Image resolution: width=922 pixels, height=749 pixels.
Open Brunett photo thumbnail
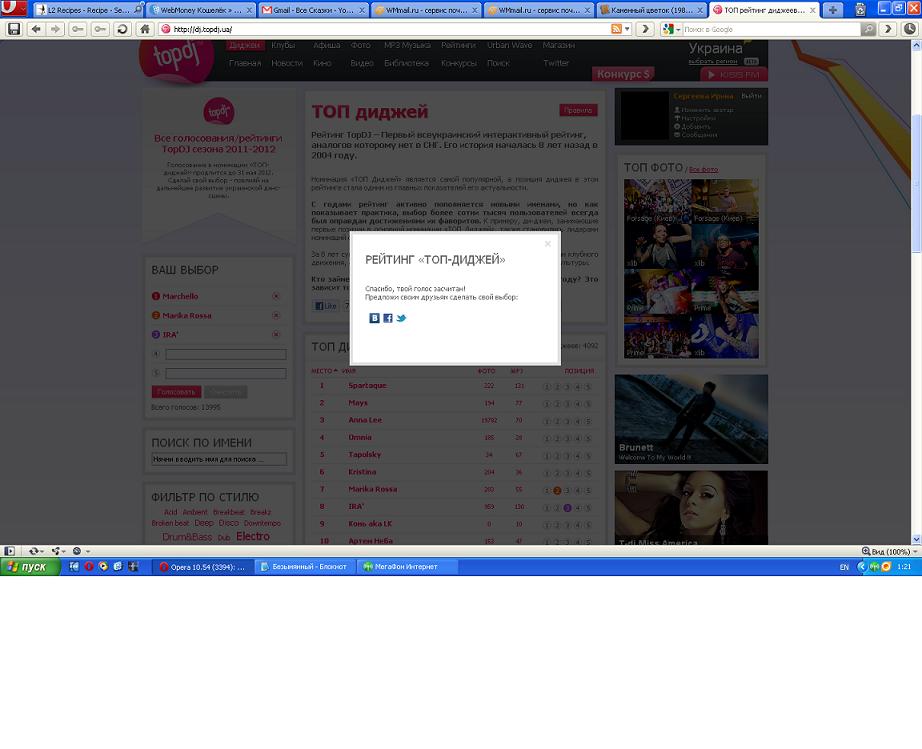coord(691,419)
